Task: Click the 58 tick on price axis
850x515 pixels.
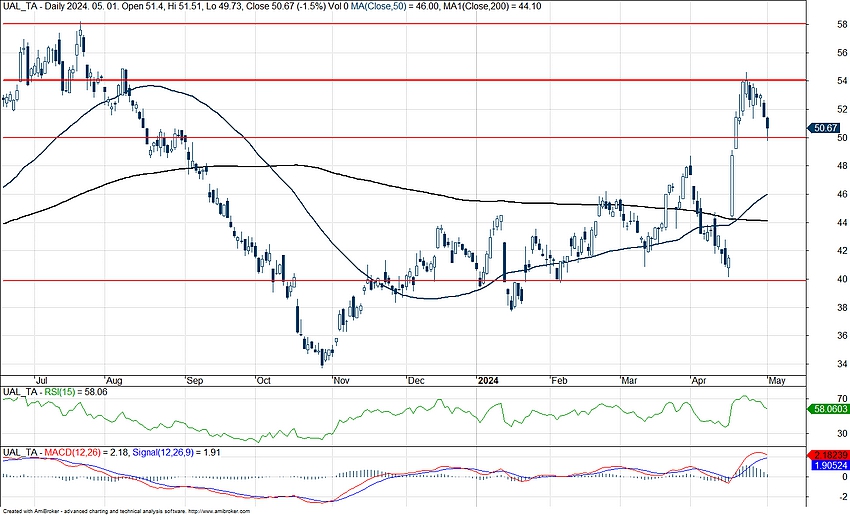Action: point(815,24)
